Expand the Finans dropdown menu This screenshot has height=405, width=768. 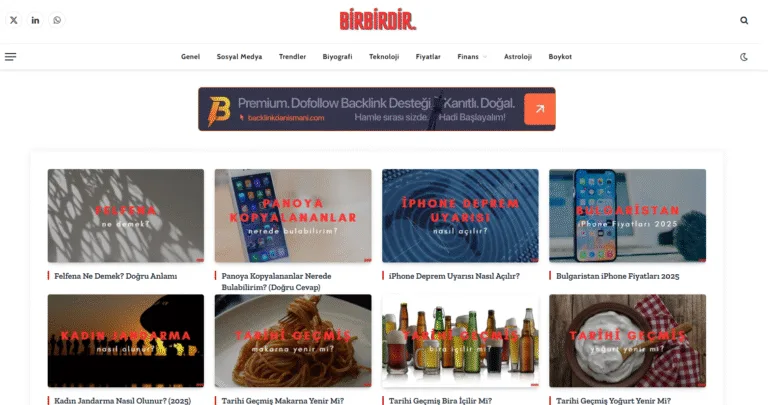coord(472,57)
